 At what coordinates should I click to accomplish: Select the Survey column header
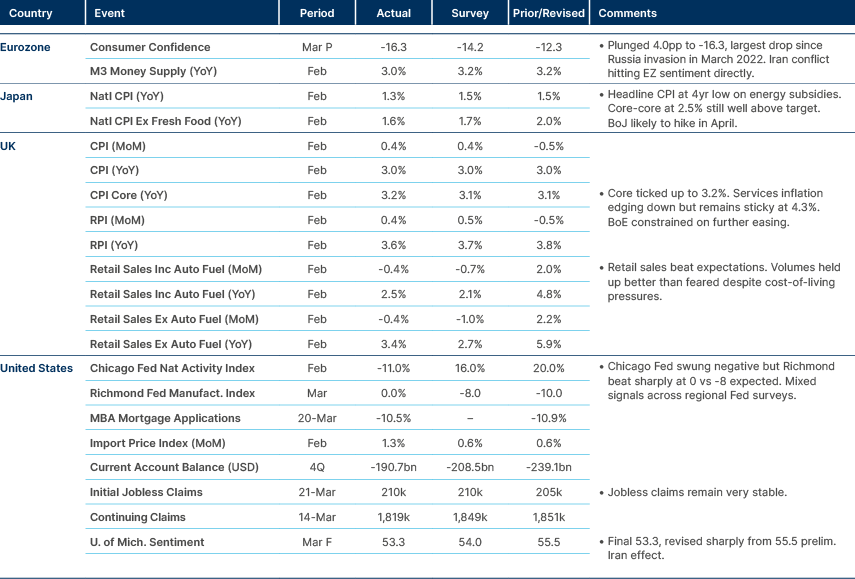[470, 13]
